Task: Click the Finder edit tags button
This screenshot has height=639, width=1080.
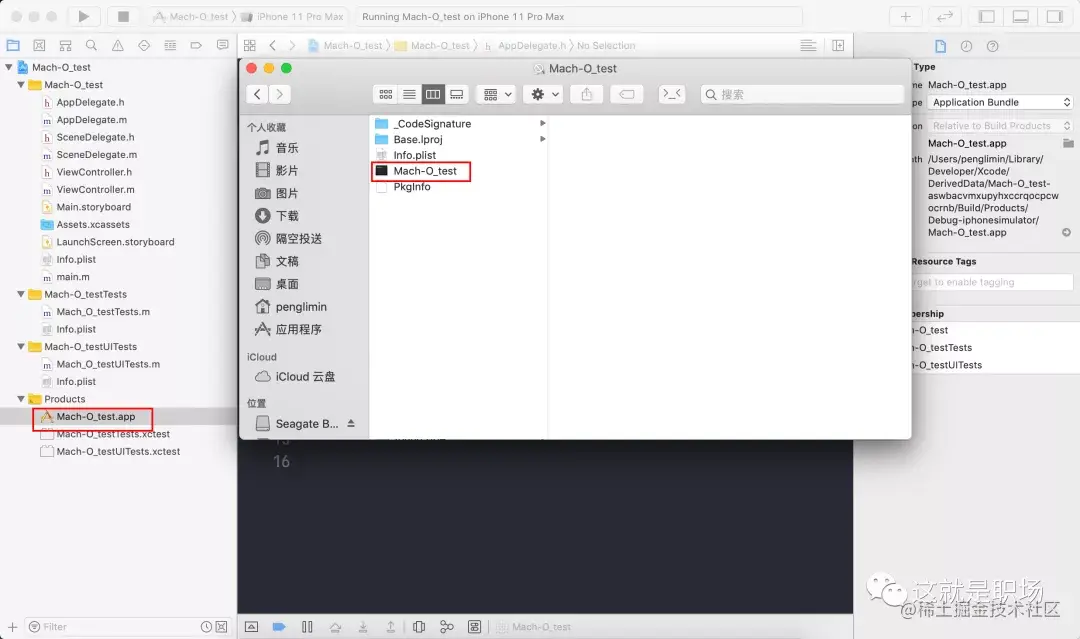Action: [x=627, y=94]
